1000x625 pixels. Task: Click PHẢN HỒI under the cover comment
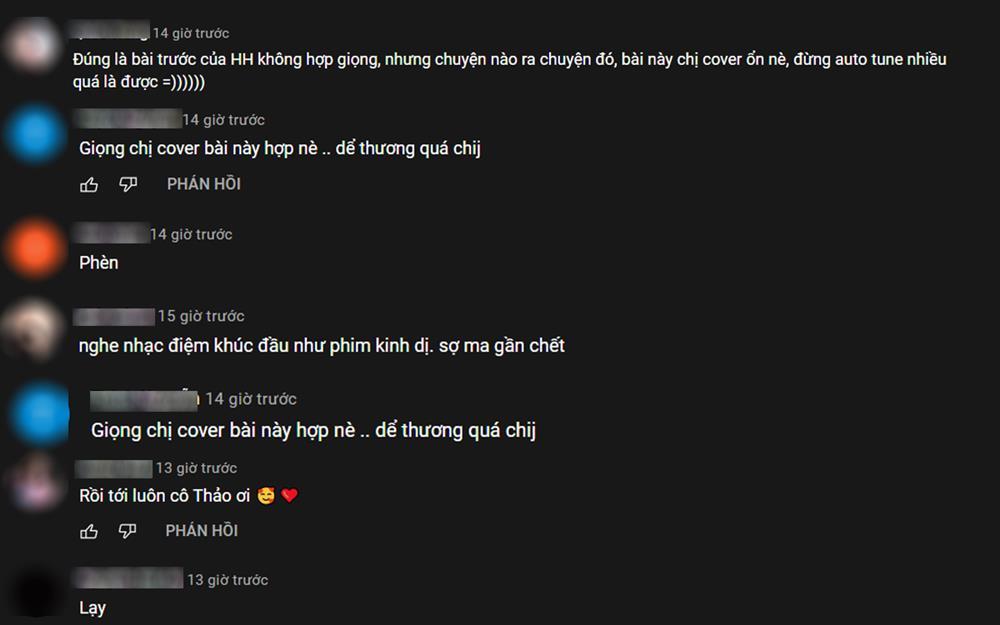pyautogui.click(x=204, y=184)
